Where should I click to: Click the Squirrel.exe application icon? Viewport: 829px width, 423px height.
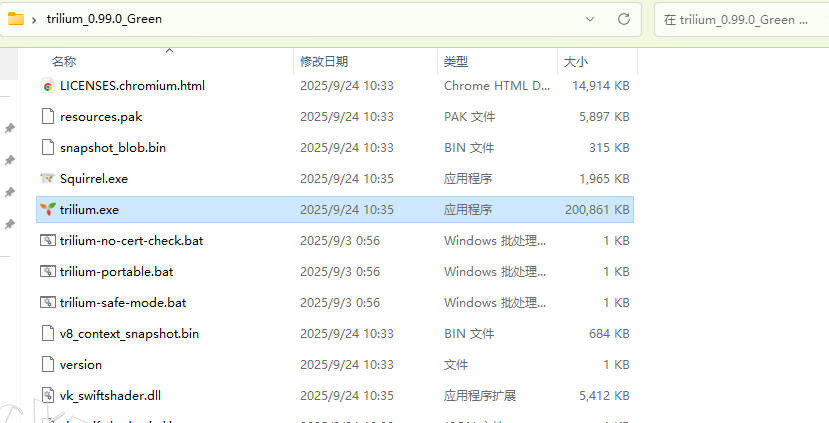47,178
